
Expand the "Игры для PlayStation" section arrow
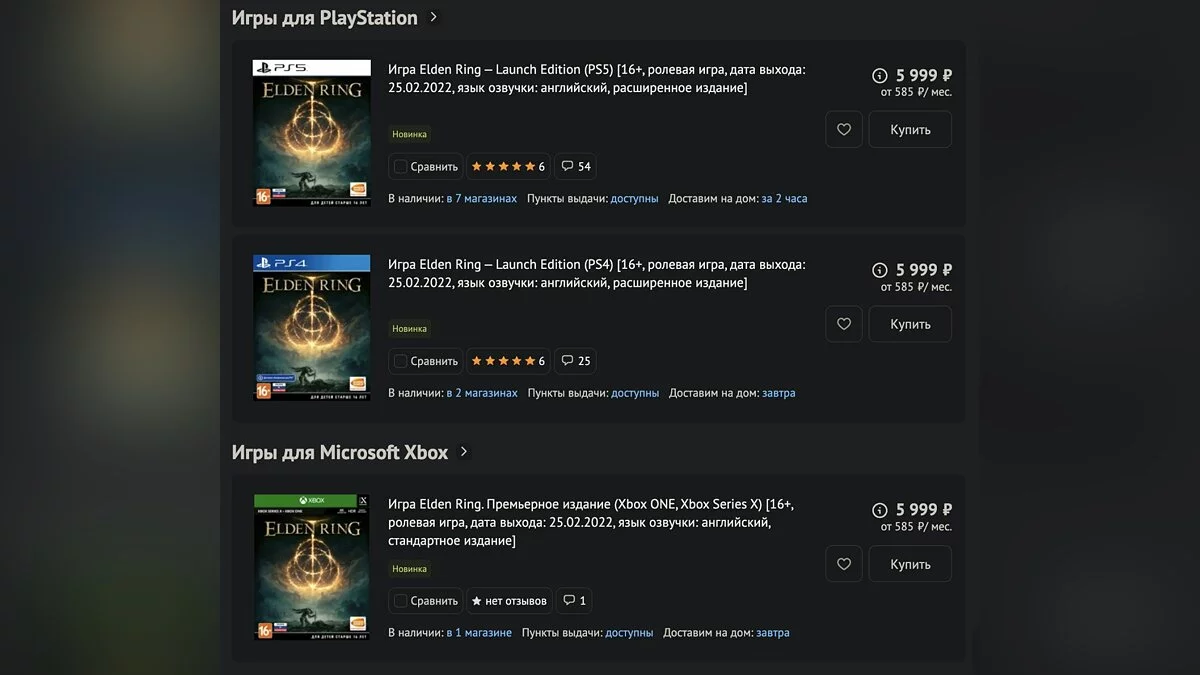pyautogui.click(x=433, y=17)
